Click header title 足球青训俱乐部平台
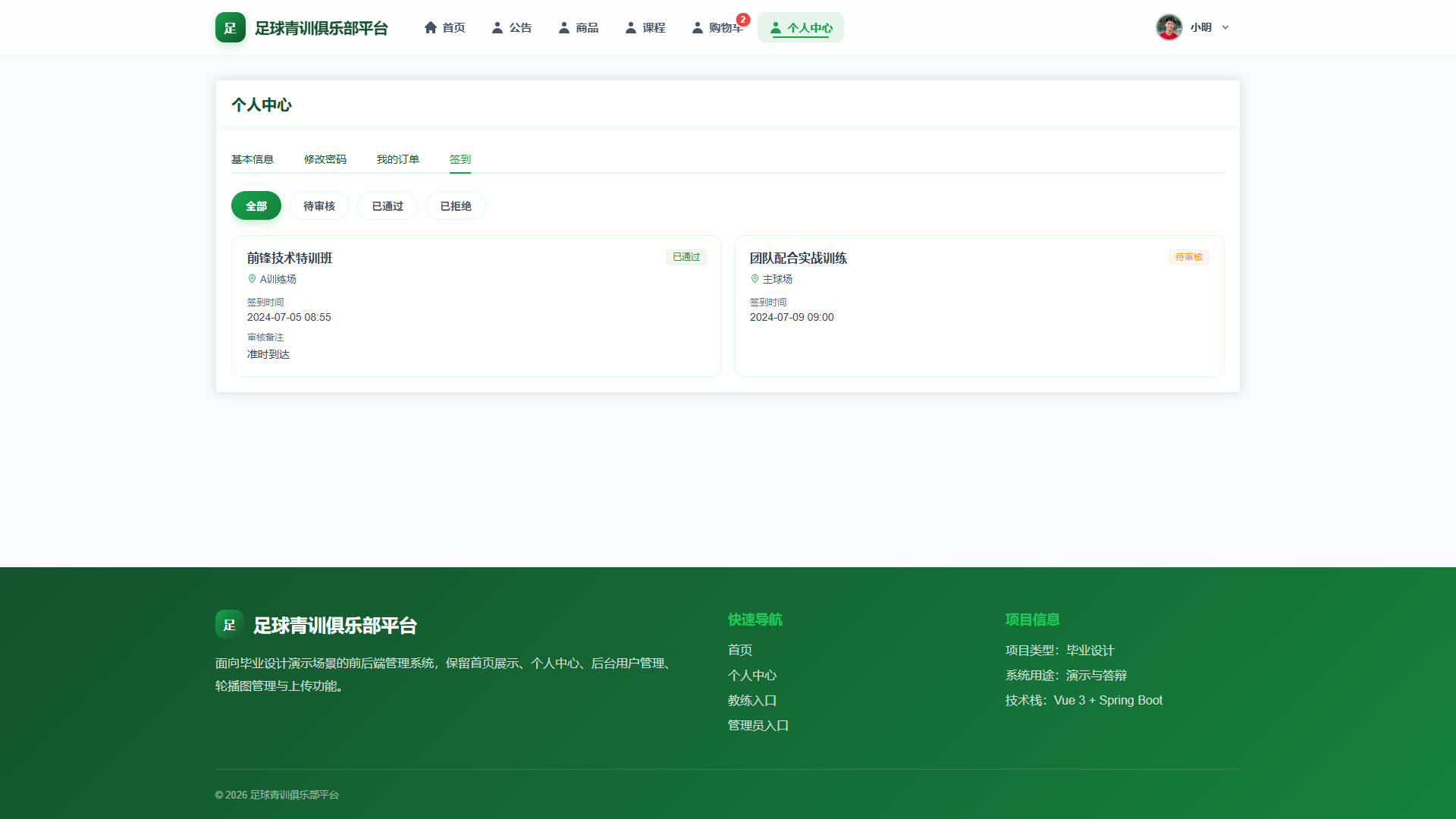This screenshot has height=819, width=1456. 322,28
